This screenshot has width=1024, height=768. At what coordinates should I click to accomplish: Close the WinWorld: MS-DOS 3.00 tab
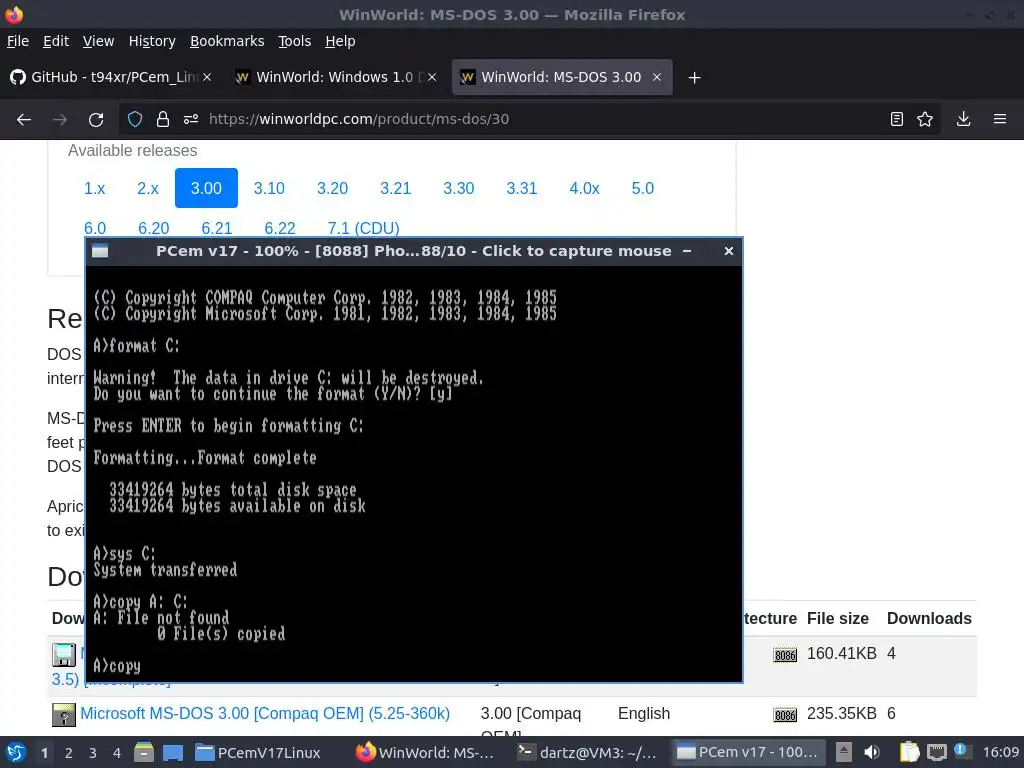(657, 77)
